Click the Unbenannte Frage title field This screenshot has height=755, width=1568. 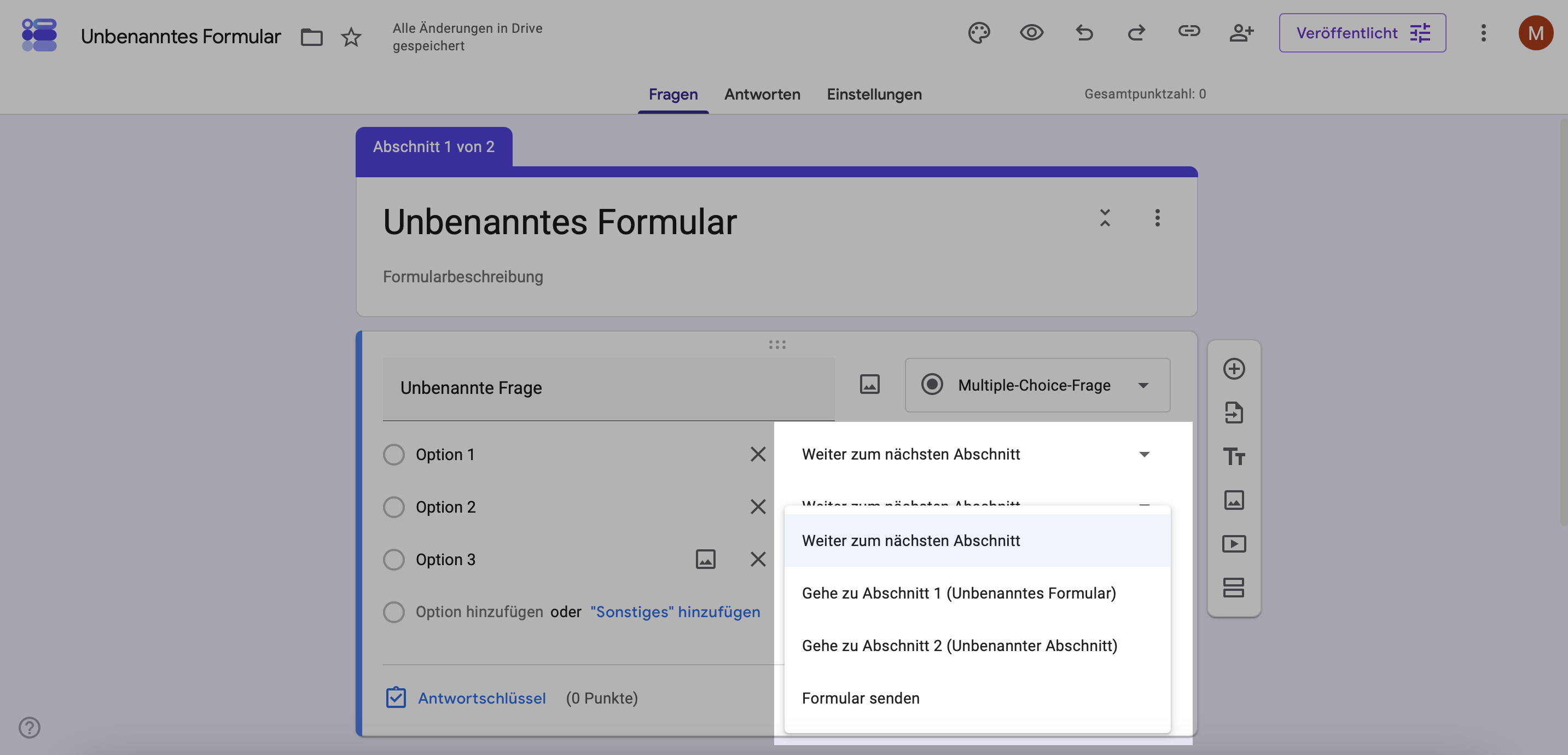pos(608,388)
